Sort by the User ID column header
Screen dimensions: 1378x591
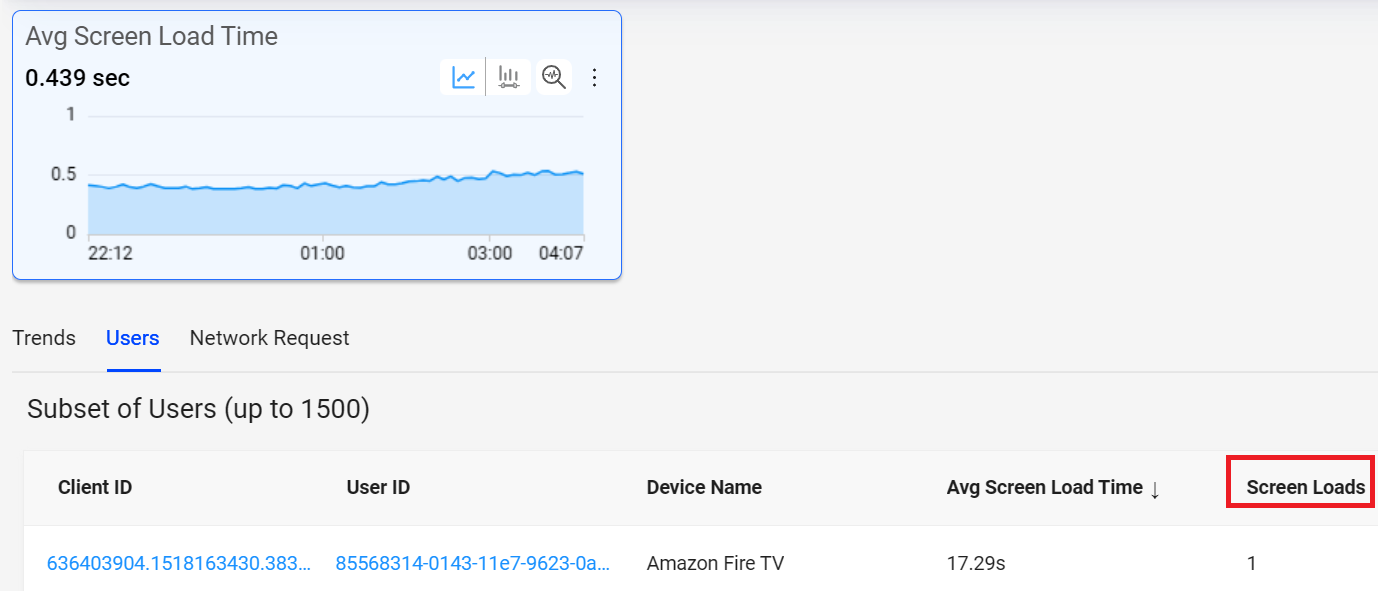click(378, 488)
